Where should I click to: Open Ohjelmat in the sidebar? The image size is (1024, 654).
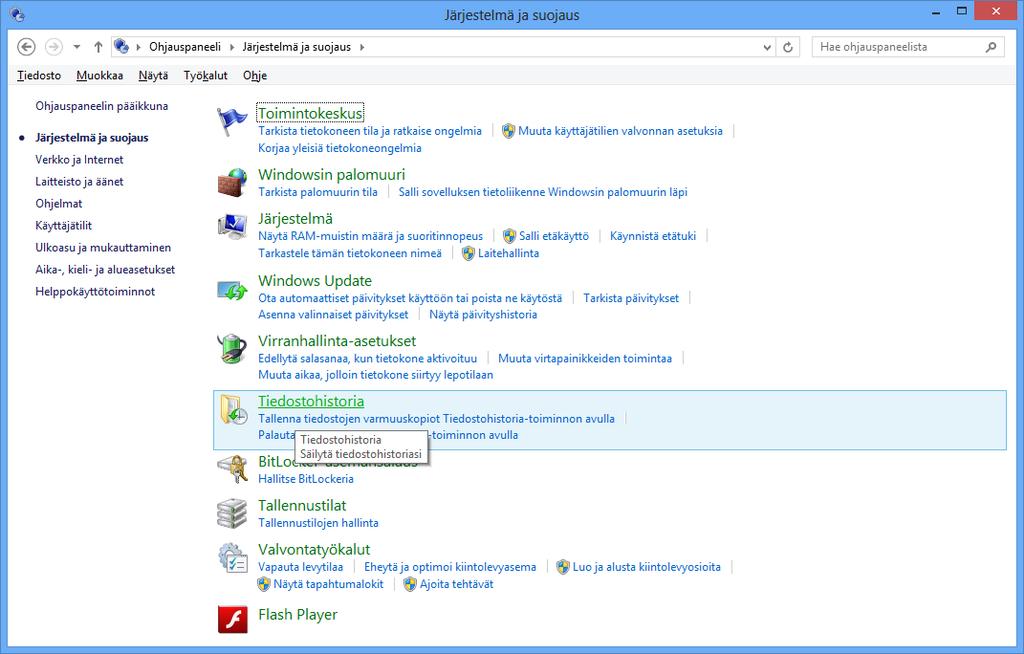(x=59, y=203)
